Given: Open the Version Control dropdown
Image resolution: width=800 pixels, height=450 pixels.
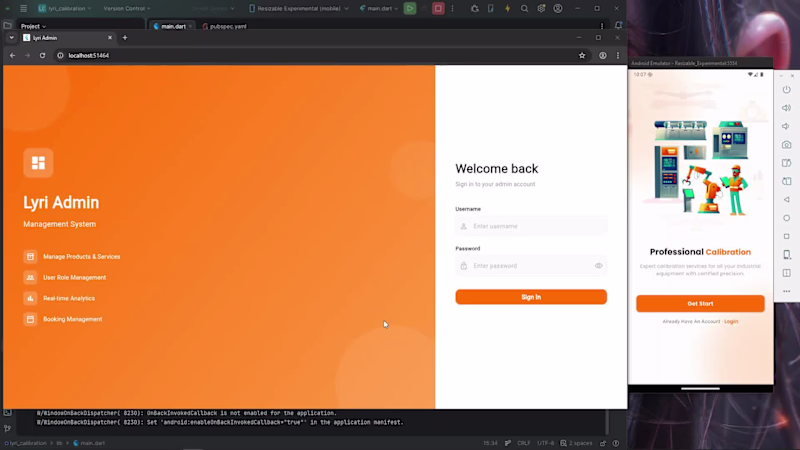Looking at the screenshot, I should pyautogui.click(x=127, y=8).
